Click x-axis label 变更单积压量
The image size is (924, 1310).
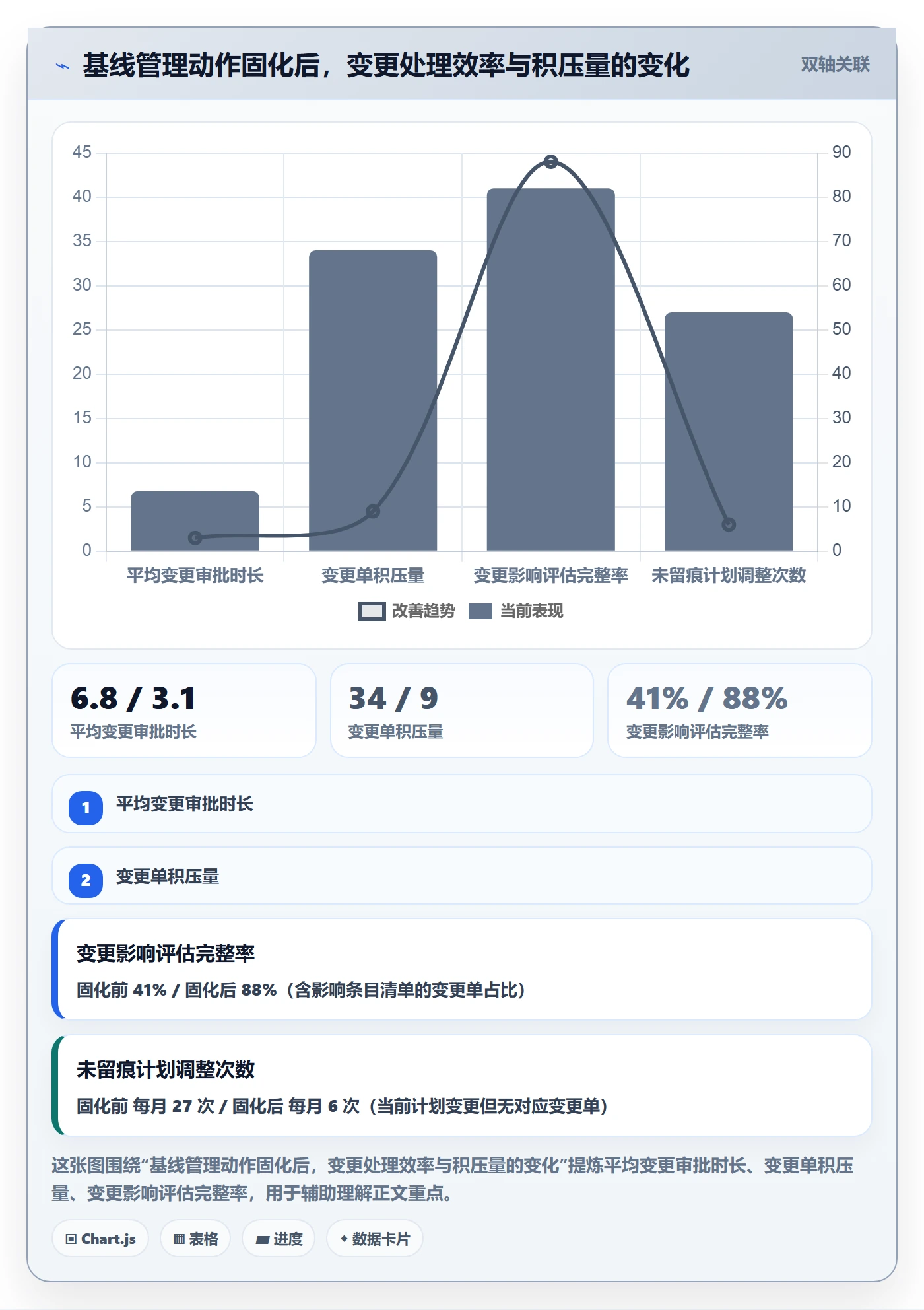coord(373,576)
